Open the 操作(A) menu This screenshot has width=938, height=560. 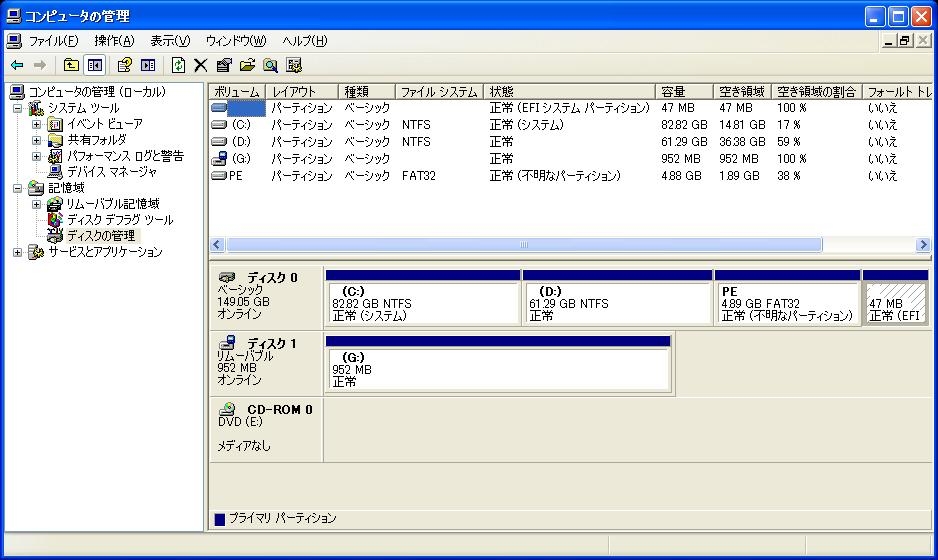[114, 41]
